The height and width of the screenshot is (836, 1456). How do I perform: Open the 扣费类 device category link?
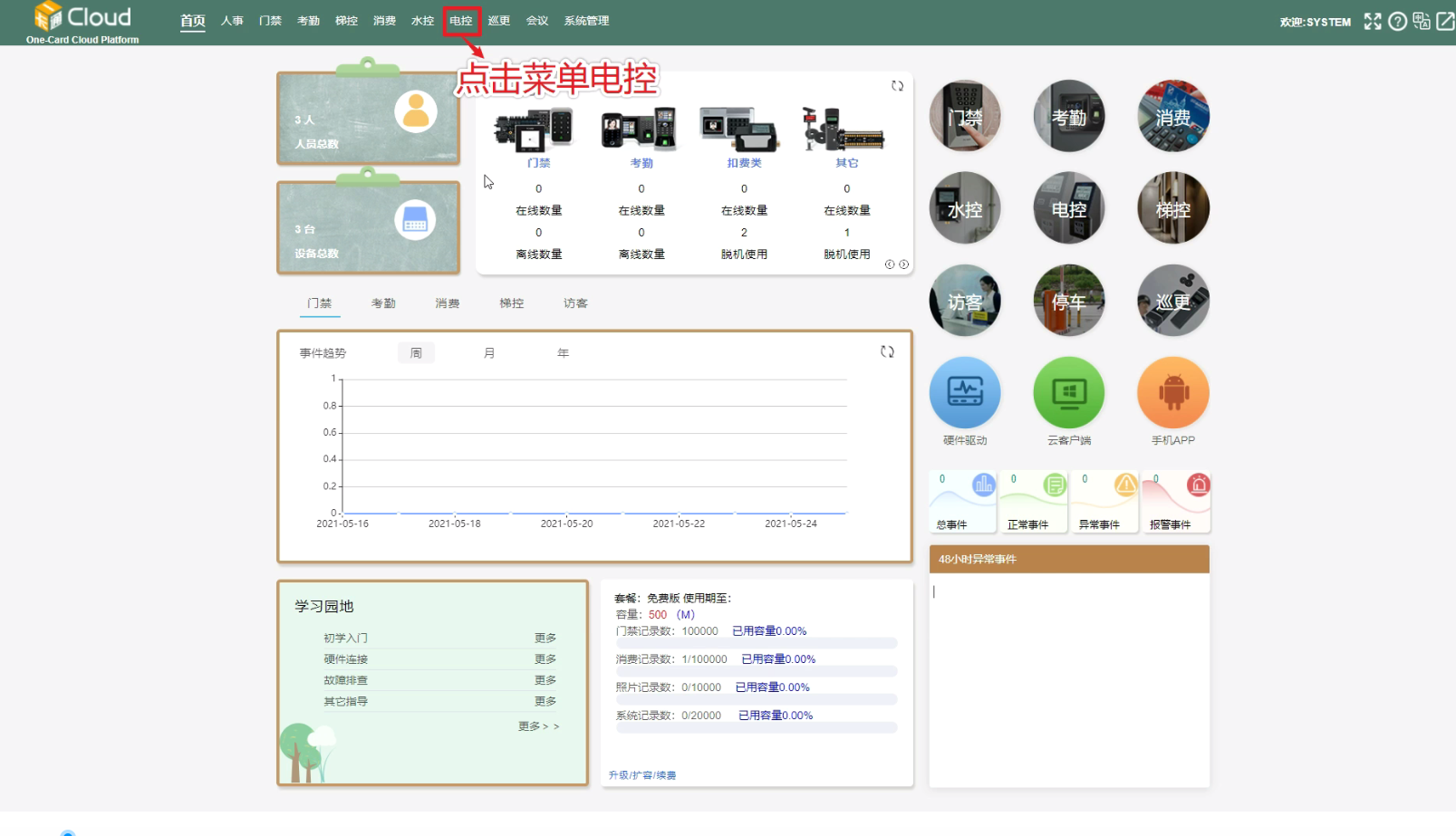(744, 163)
